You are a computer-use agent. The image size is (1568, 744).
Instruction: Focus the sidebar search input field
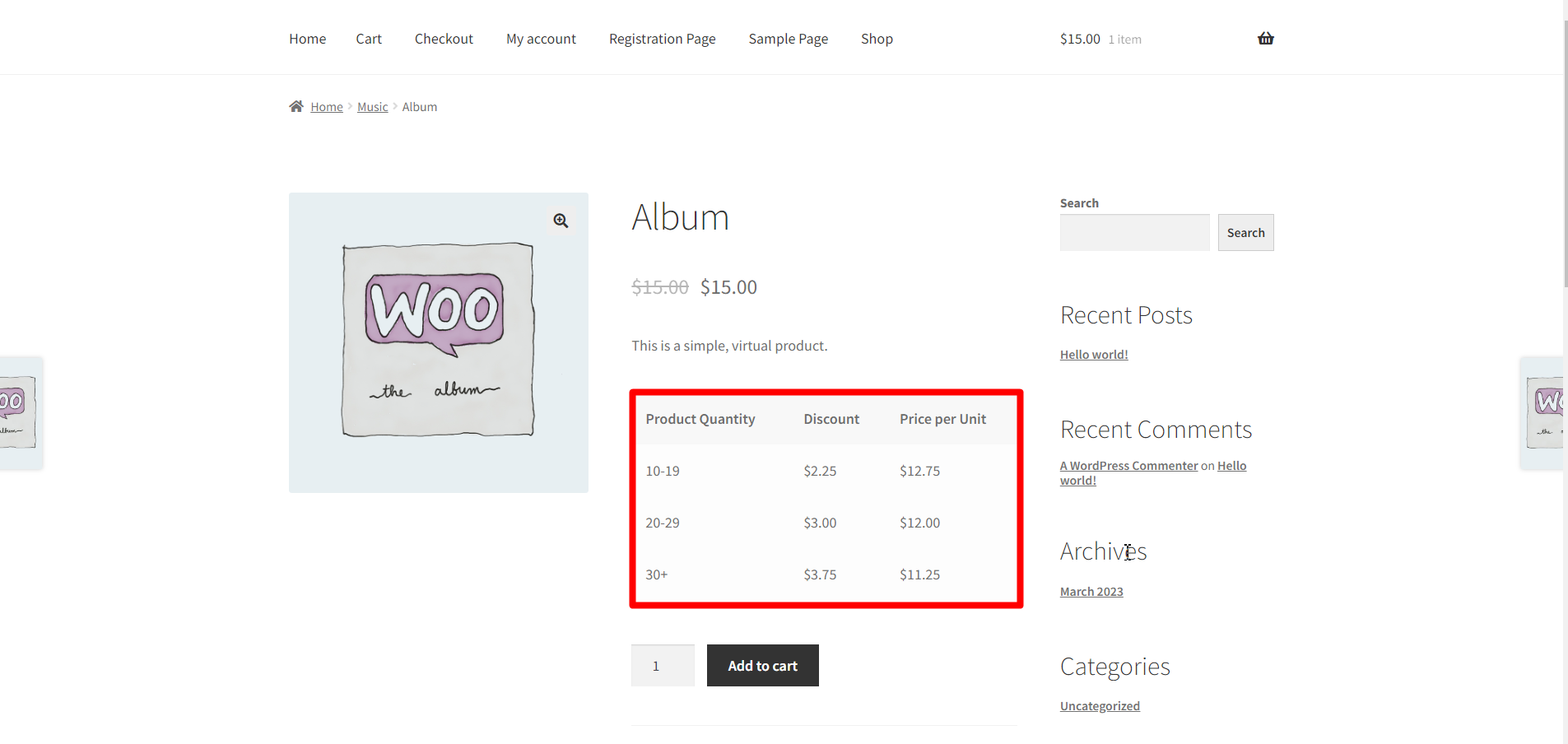(x=1134, y=233)
